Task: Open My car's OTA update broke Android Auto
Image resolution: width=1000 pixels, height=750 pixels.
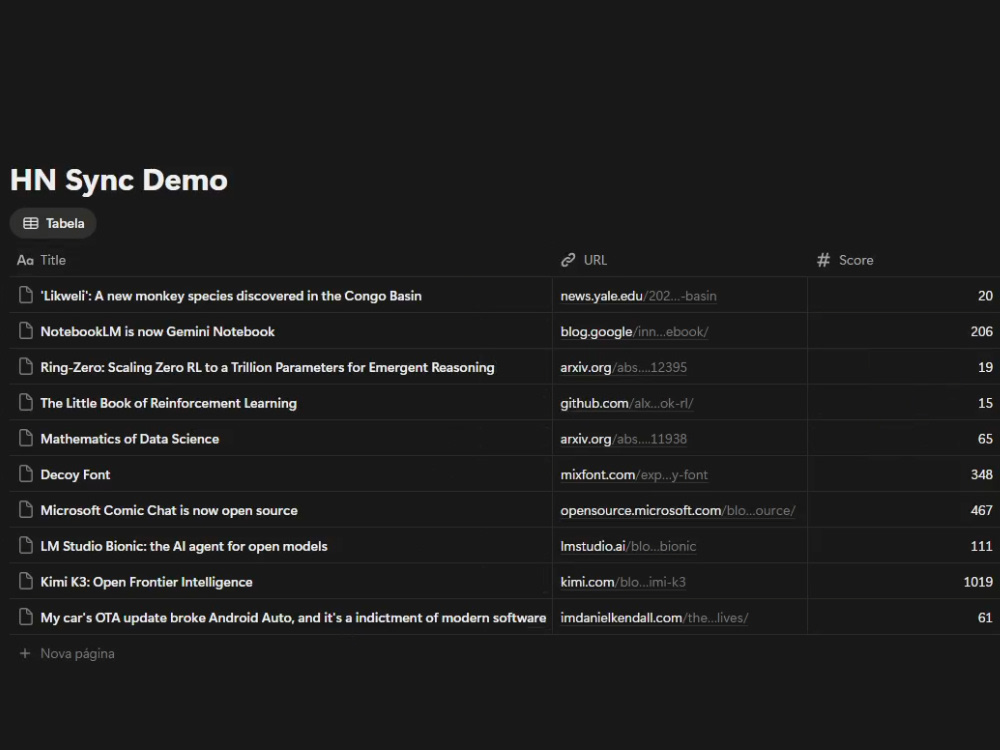Action: 293,617
